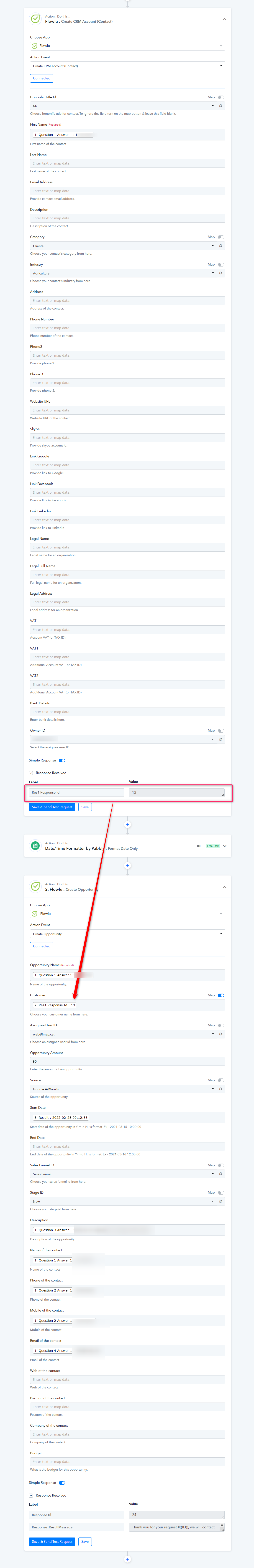Open the Create Opportunity event dropdown
Screen dimensions: 254x1568
pos(127,934)
